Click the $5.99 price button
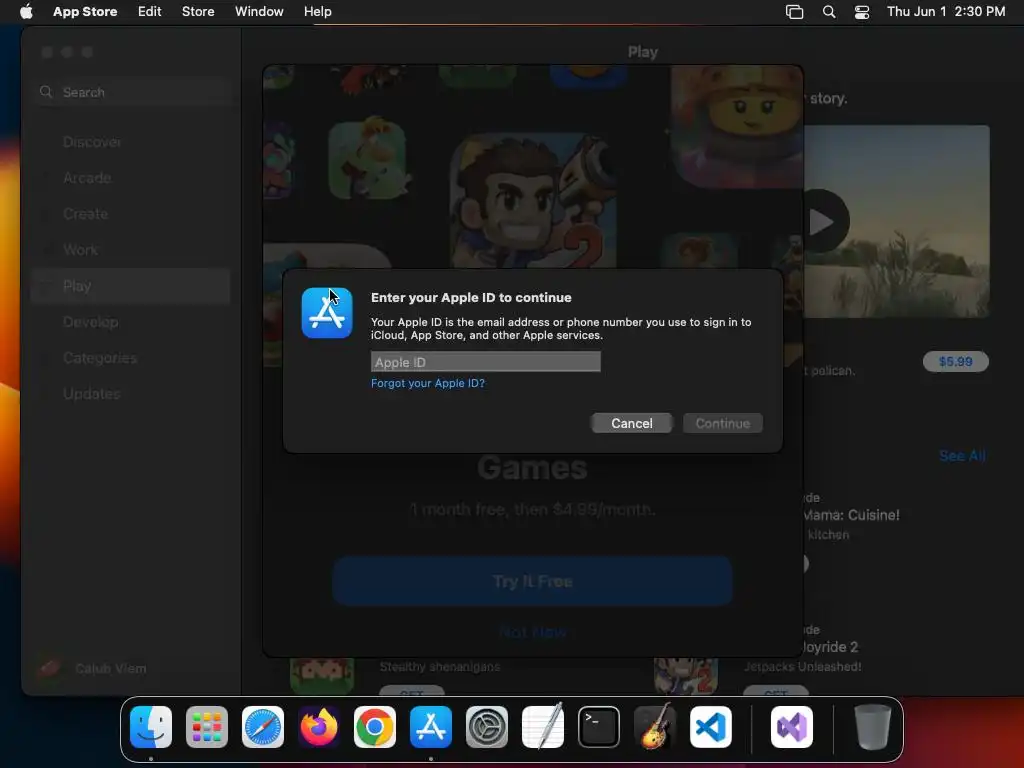The image size is (1024, 768). [x=955, y=362]
